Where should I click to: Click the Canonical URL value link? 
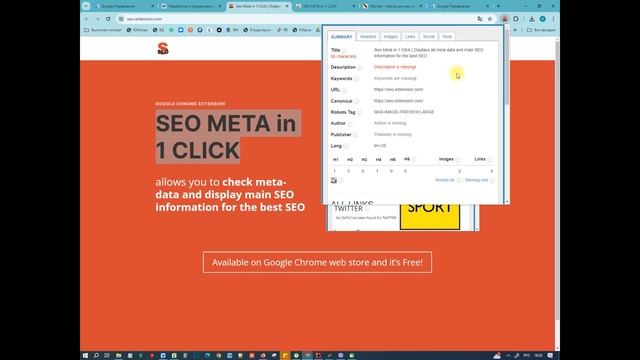tap(398, 101)
